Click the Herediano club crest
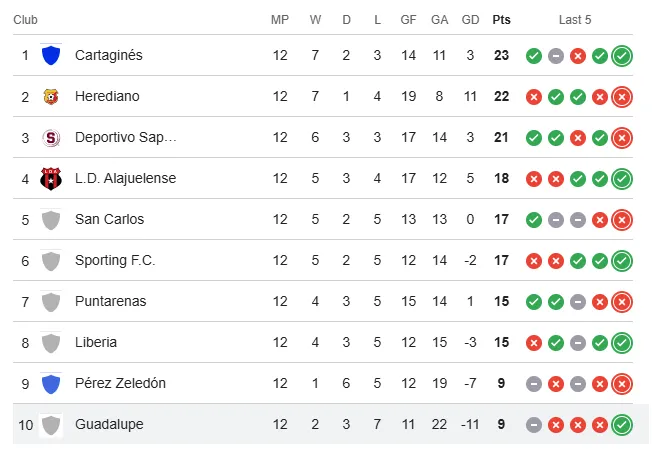652x449 pixels. (51, 97)
